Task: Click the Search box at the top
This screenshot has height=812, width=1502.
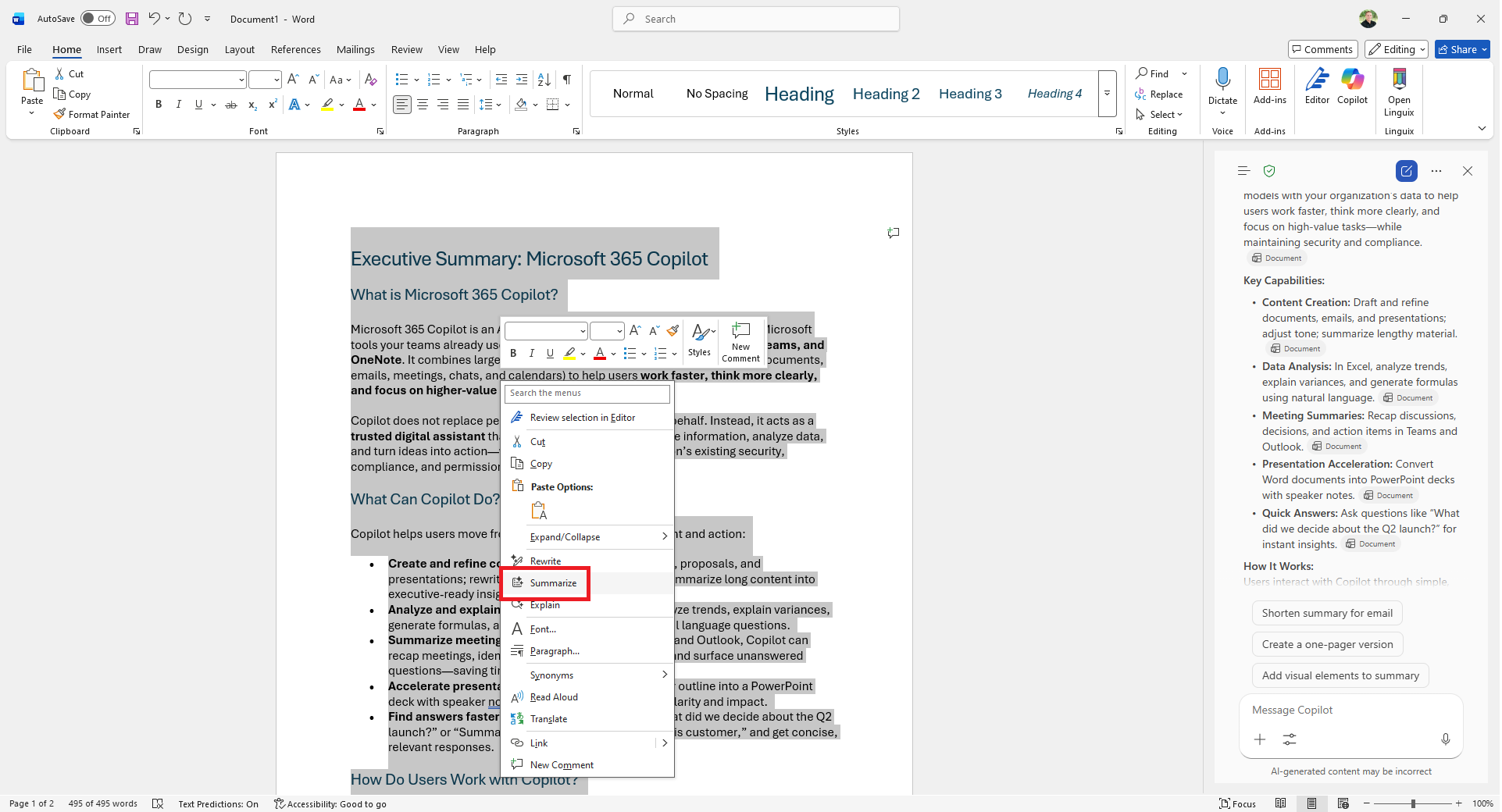Action: [755, 19]
